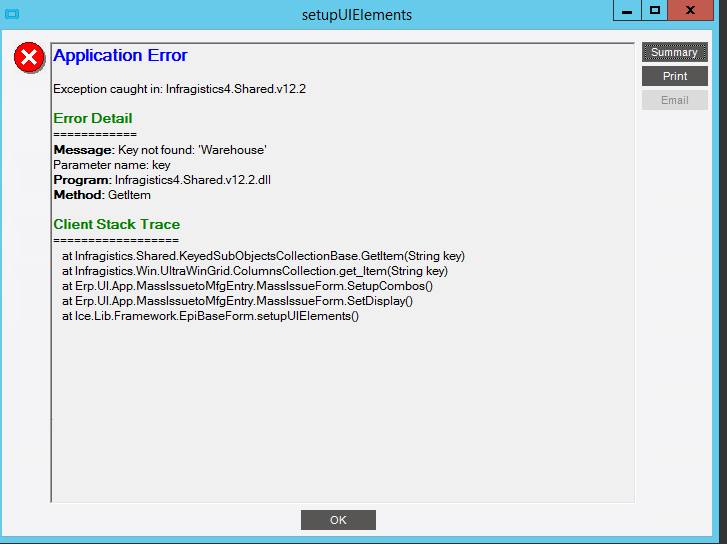
Task: Minimize the setupUIElements window
Action: (x=627, y=10)
